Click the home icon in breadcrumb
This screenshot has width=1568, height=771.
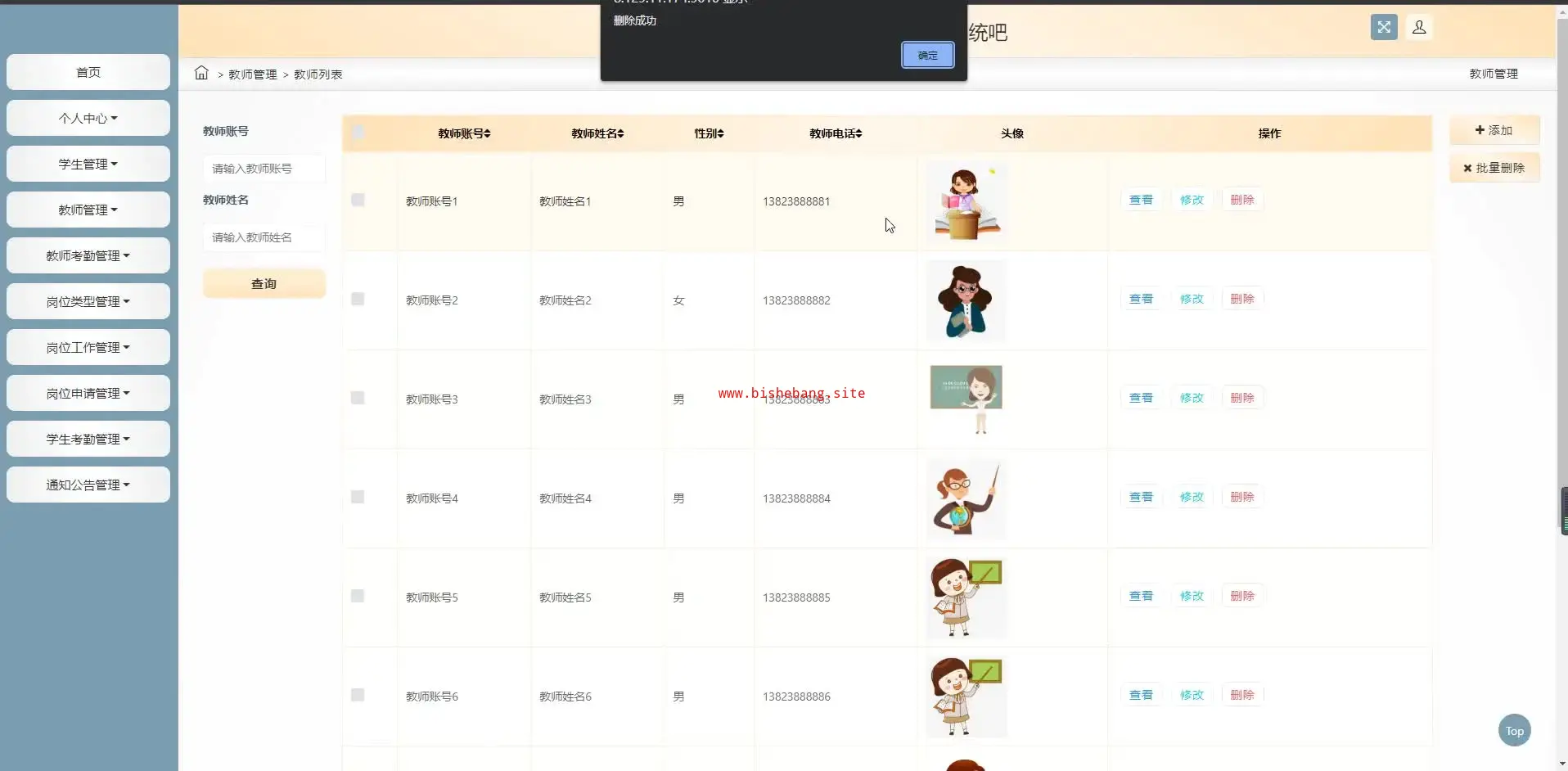click(x=201, y=73)
